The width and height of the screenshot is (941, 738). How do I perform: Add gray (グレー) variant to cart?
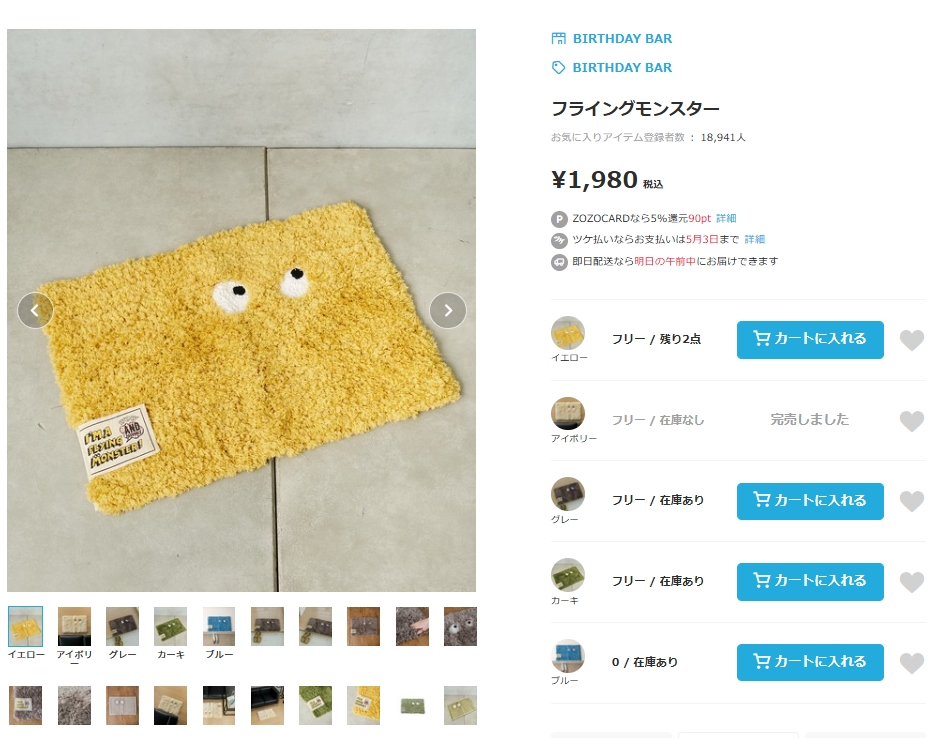(810, 501)
